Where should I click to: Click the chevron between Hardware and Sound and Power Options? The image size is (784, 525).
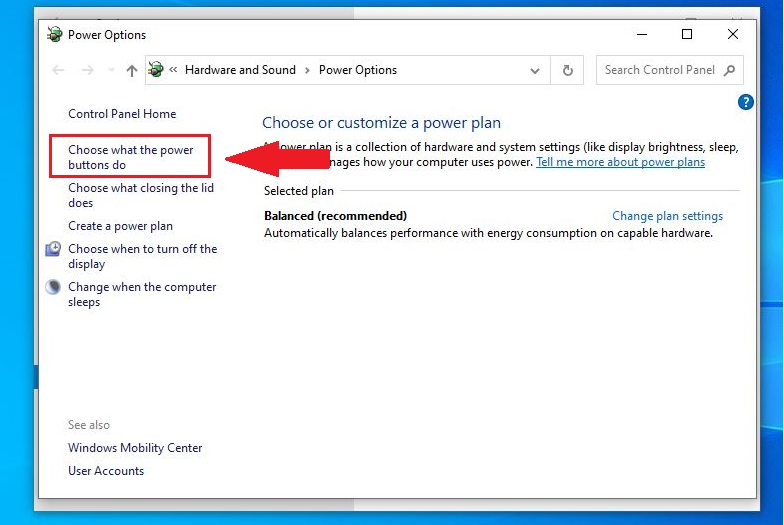[x=308, y=70]
